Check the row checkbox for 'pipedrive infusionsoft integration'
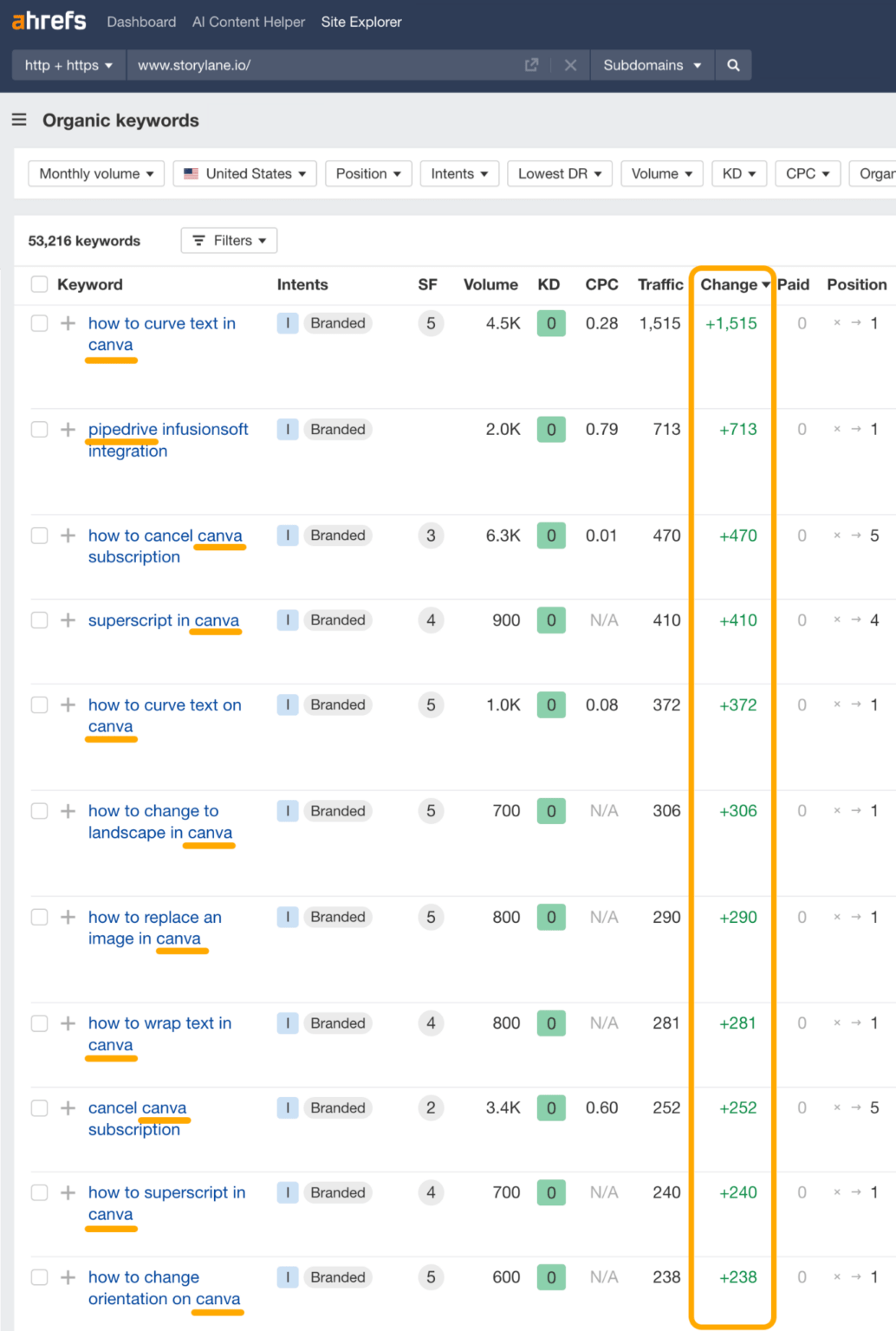 click(x=39, y=429)
